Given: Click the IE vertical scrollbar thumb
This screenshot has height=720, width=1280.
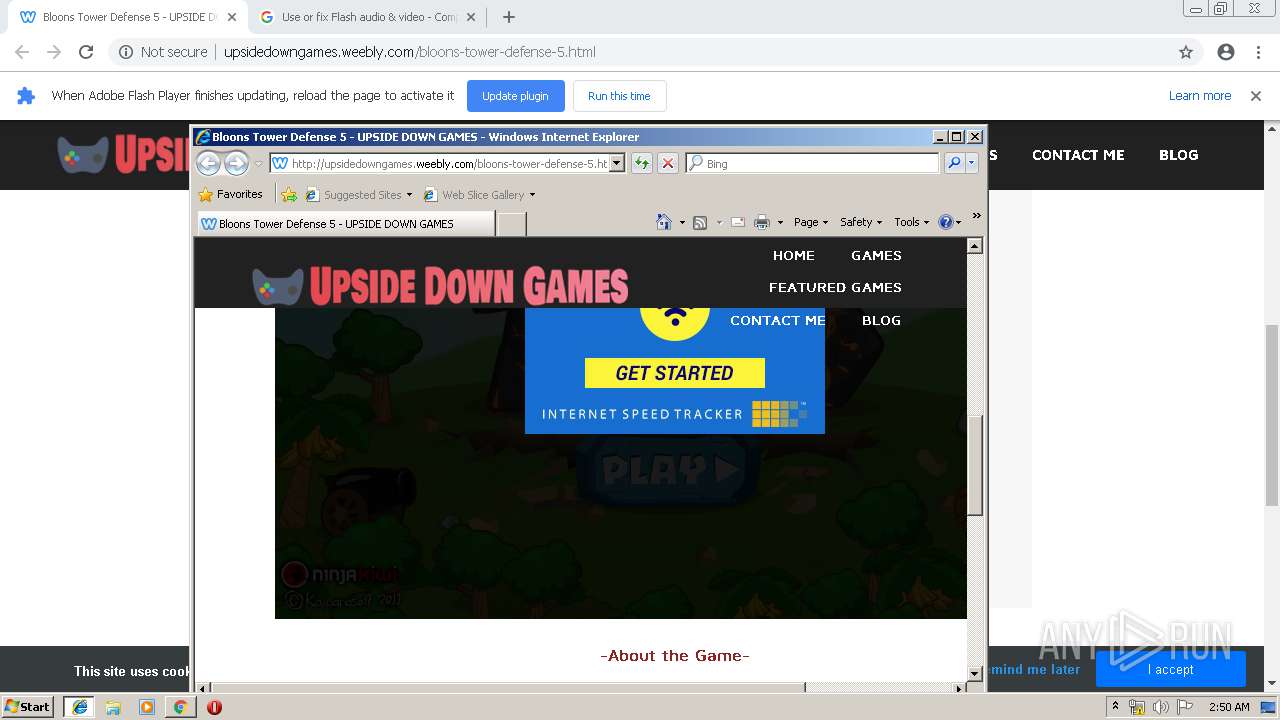Looking at the screenshot, I should coord(975,466).
